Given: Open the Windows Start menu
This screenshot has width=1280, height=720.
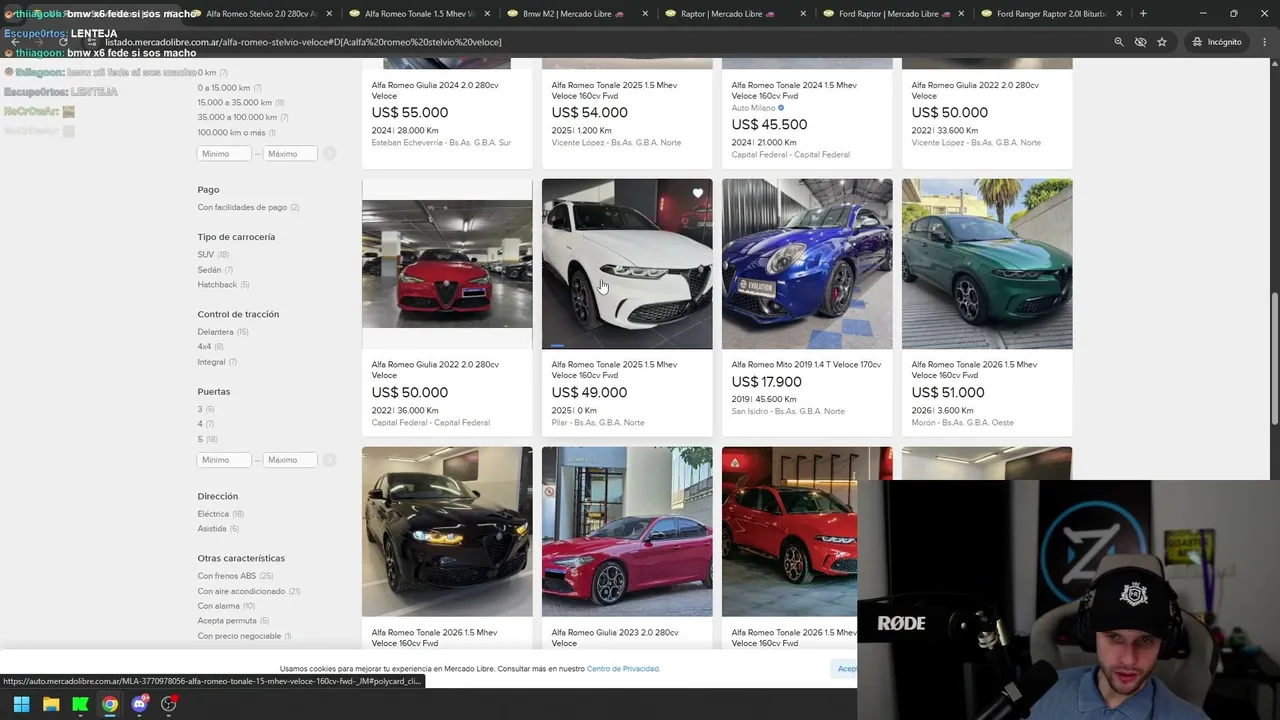Looking at the screenshot, I should point(21,704).
